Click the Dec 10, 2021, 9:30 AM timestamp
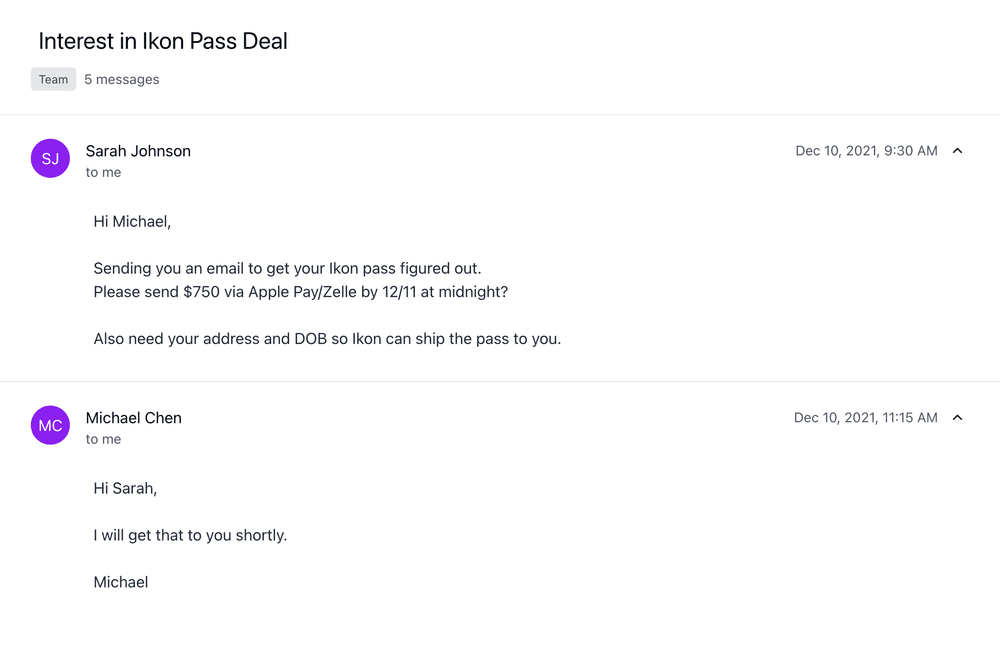Image resolution: width=1000 pixels, height=646 pixels. pyautogui.click(x=866, y=151)
